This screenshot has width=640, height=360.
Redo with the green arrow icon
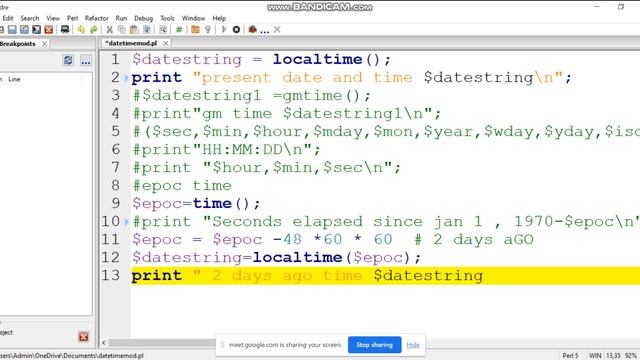click(94, 29)
